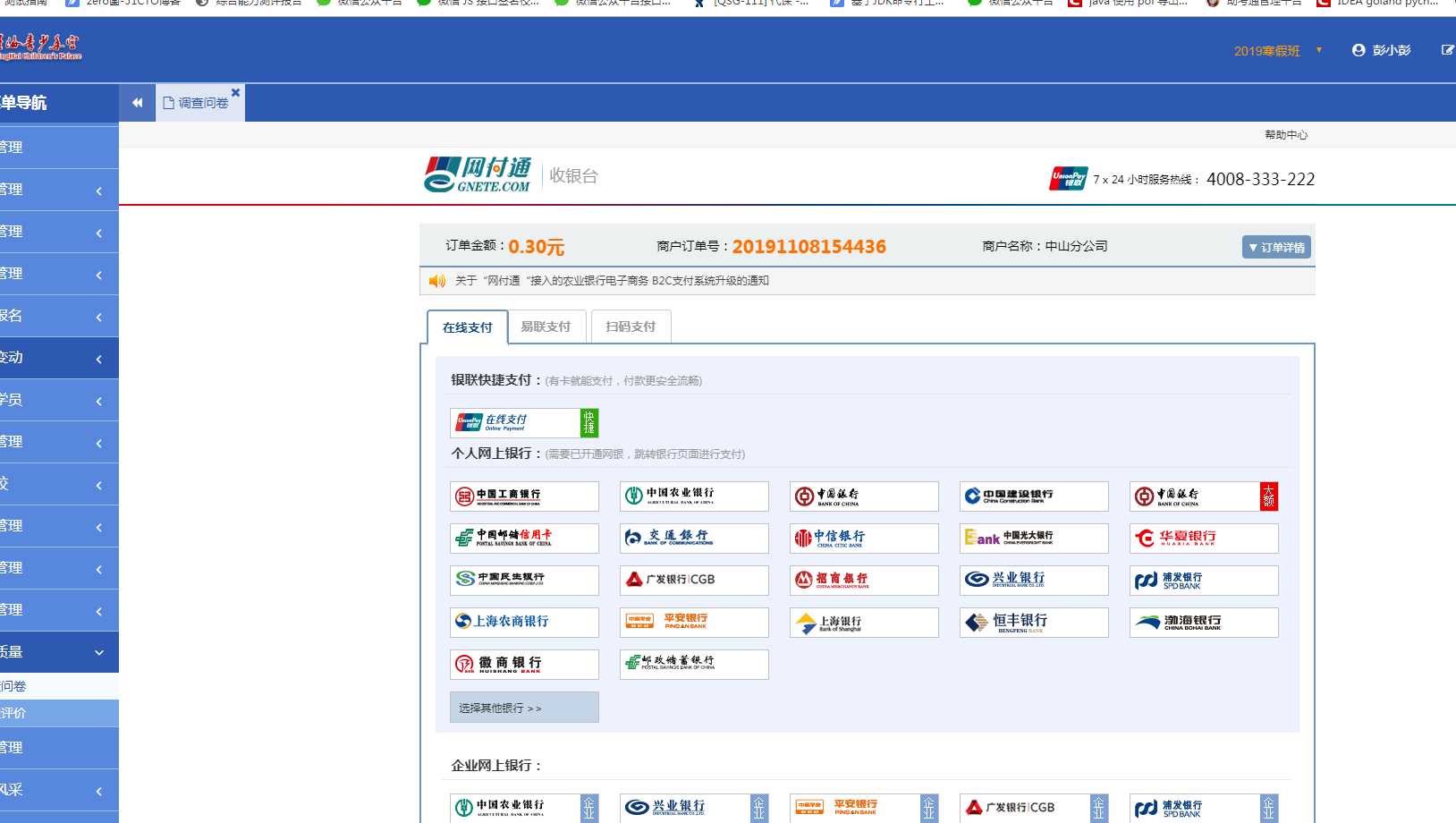This screenshot has width=1456, height=823.
Task: Select 渤海银行 bank logo
Action: (1204, 623)
